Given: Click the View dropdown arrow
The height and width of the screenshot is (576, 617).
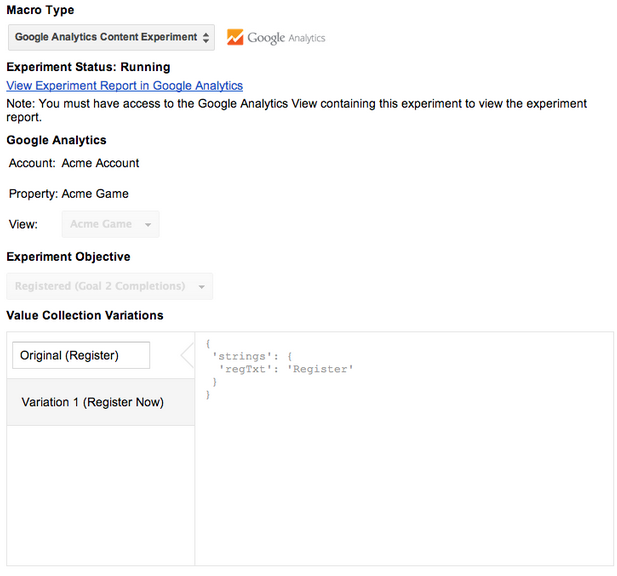Looking at the screenshot, I should (x=148, y=225).
